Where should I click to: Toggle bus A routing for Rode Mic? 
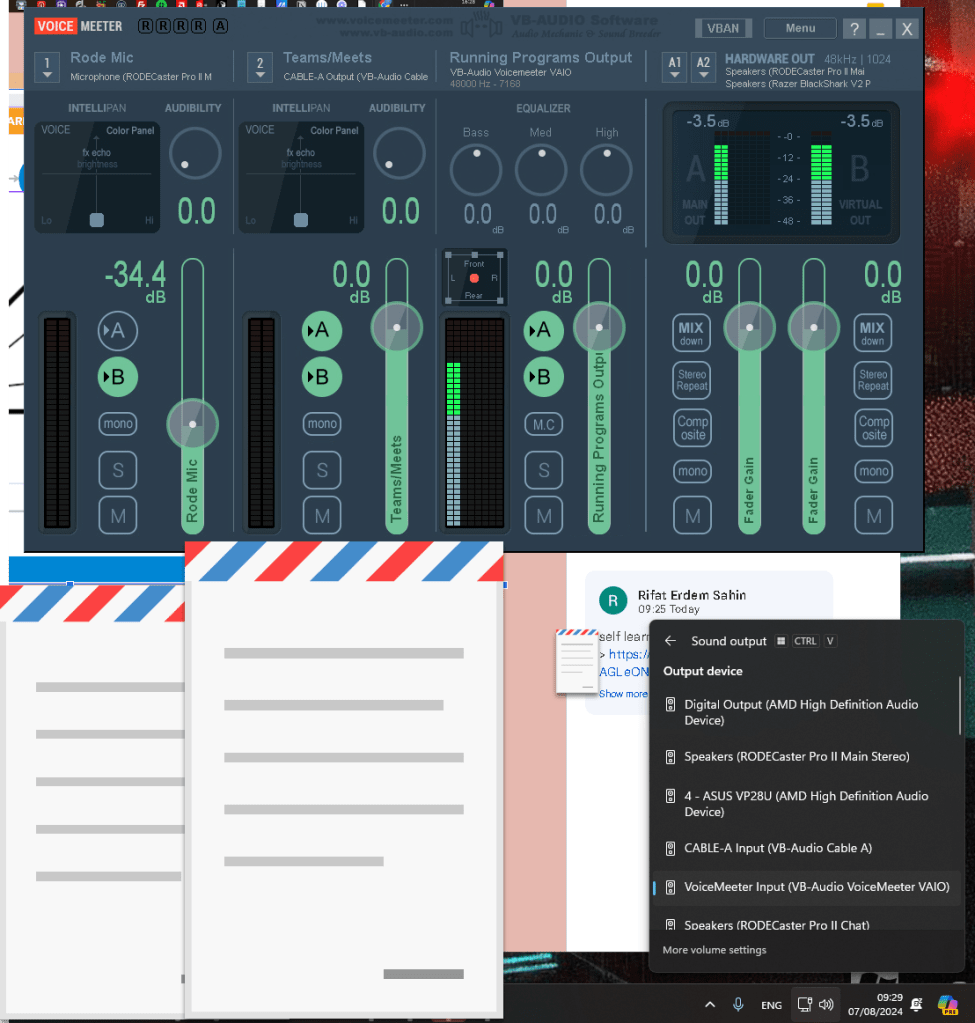pyautogui.click(x=117, y=331)
